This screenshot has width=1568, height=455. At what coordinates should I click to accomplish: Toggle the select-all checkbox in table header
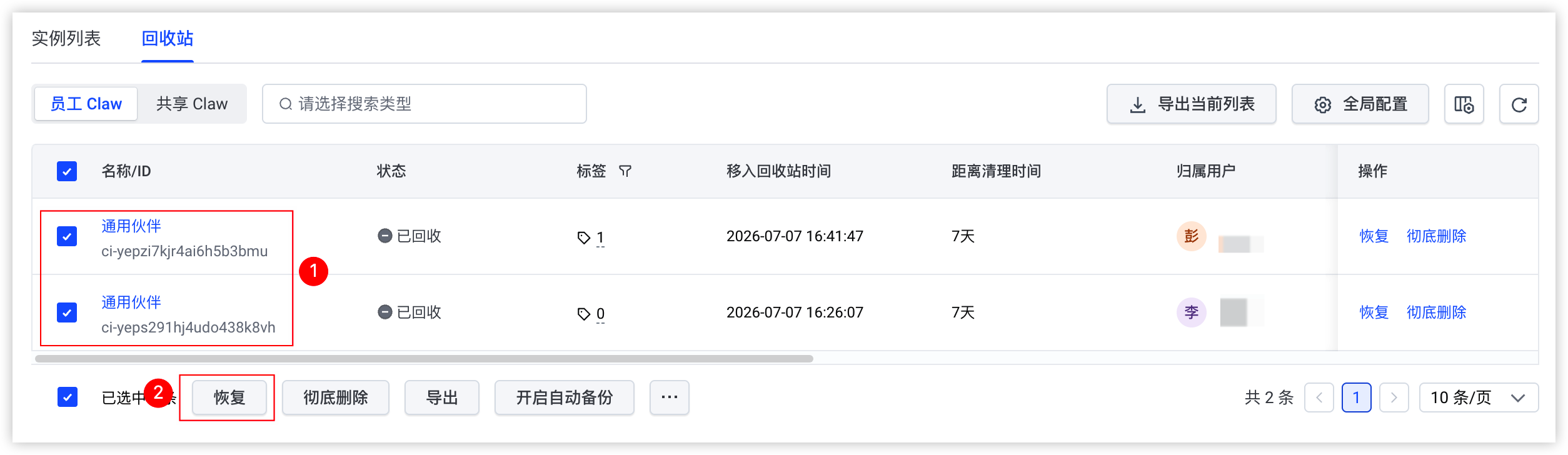(67, 171)
